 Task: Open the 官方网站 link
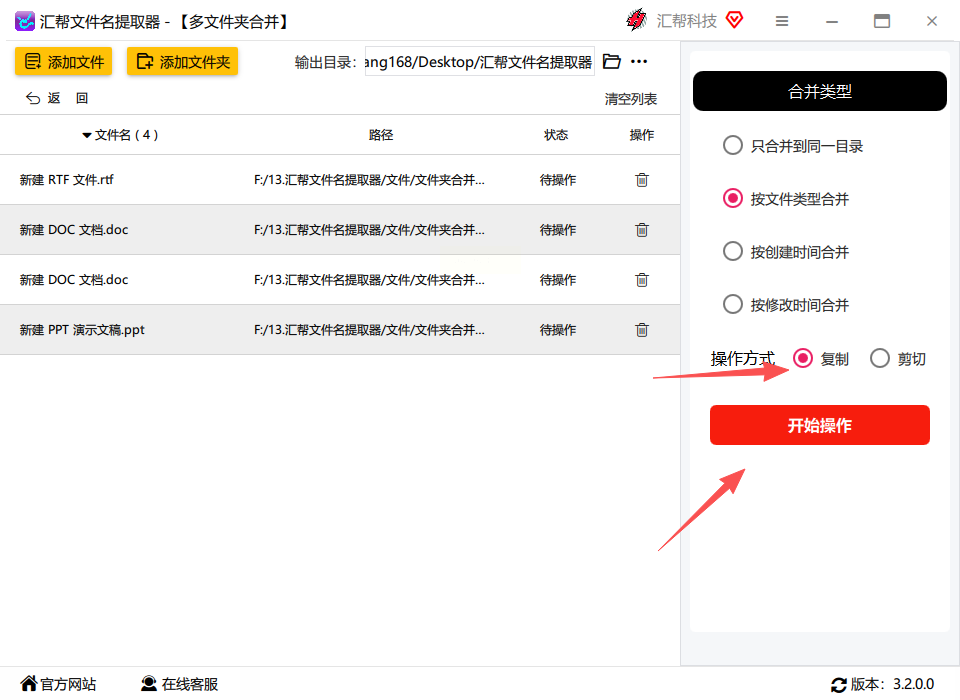[58, 684]
